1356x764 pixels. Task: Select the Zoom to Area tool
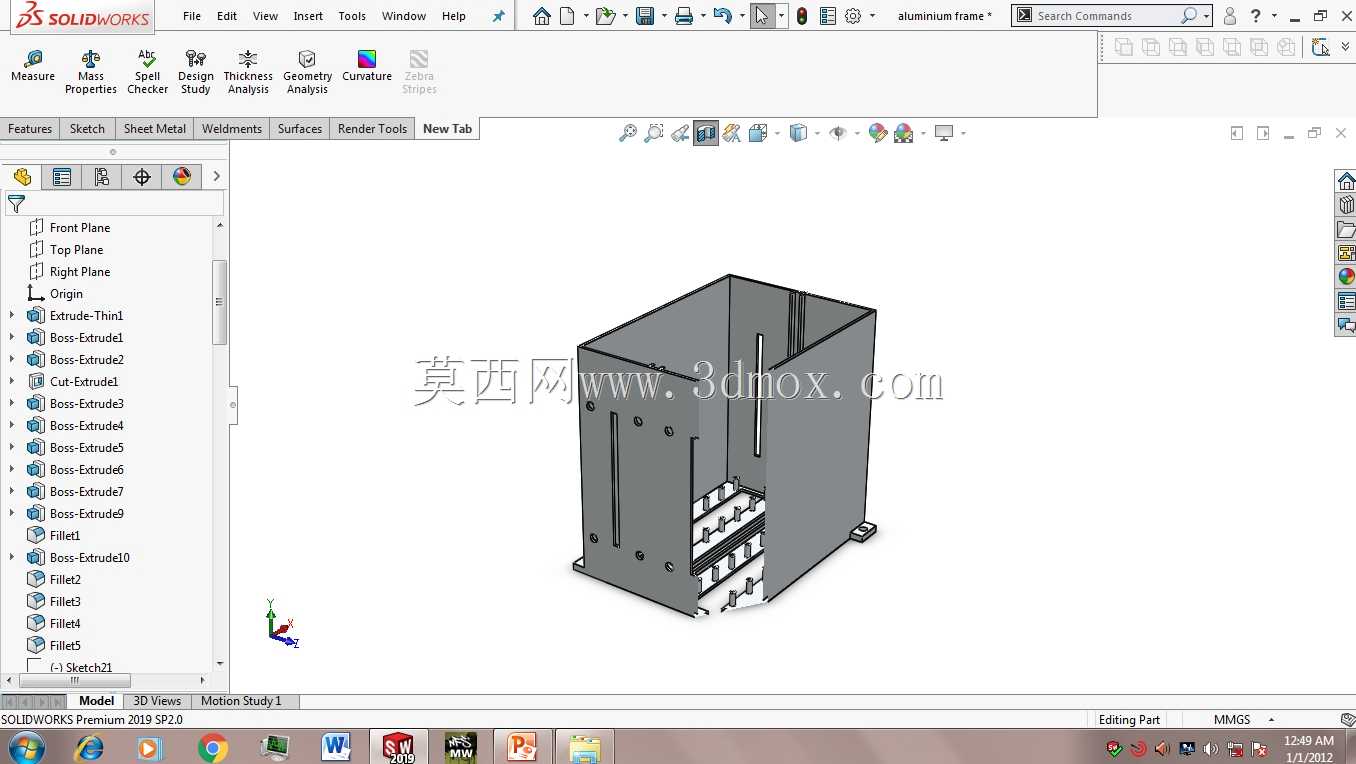click(654, 133)
